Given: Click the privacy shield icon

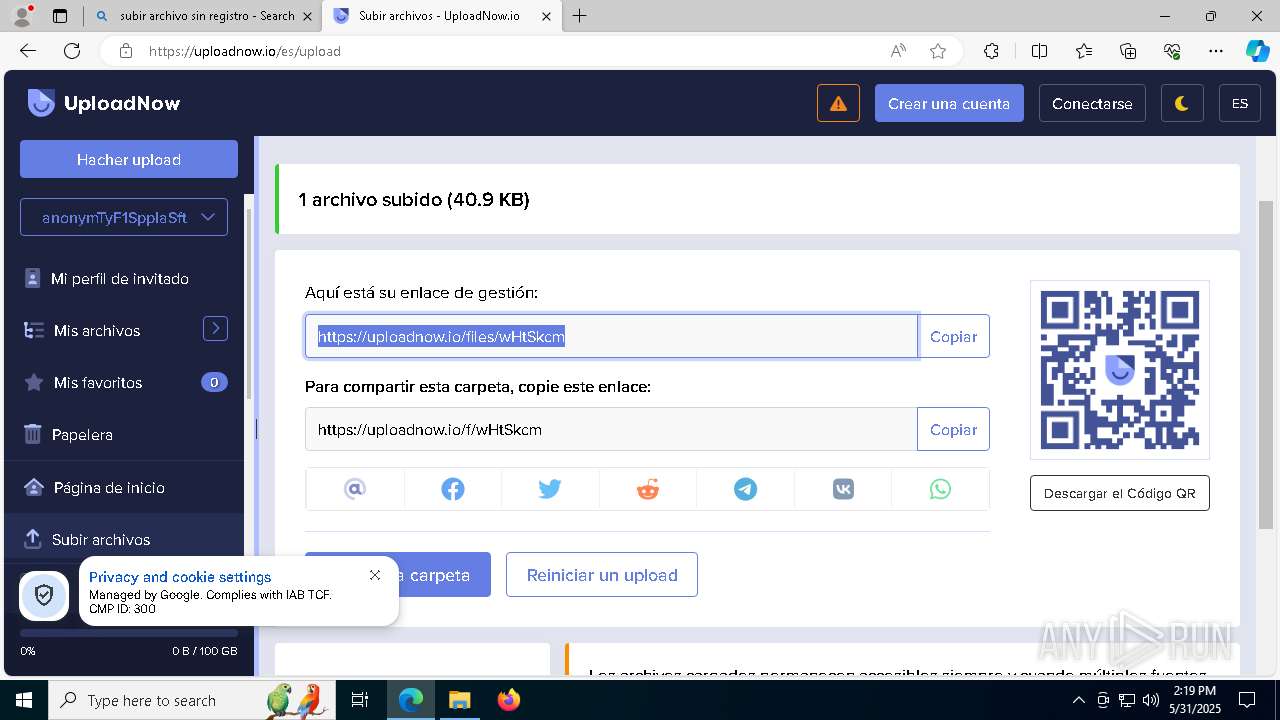Looking at the screenshot, I should (x=44, y=596).
